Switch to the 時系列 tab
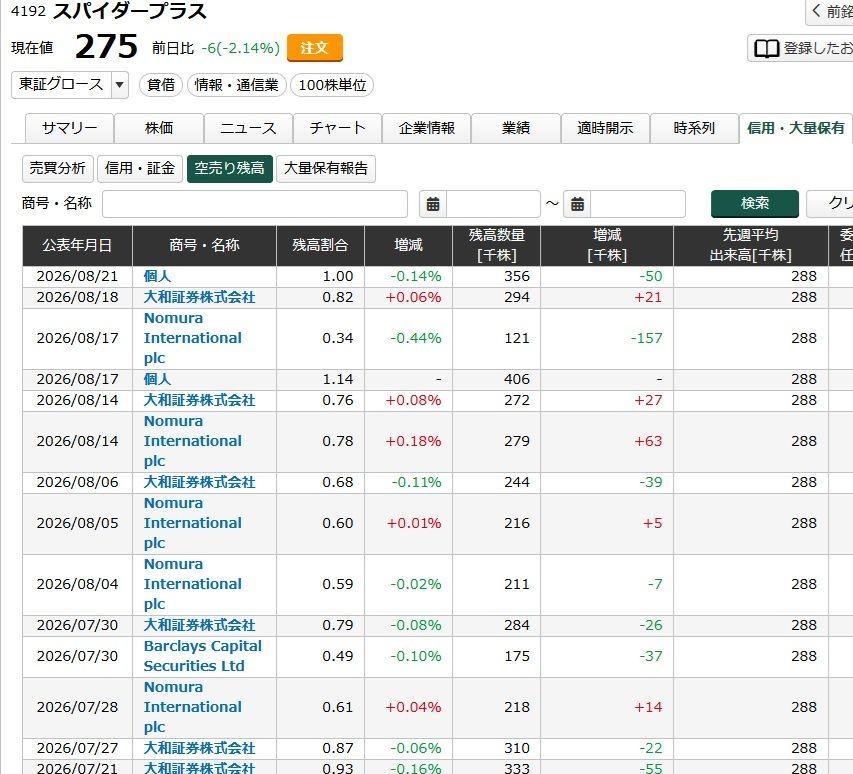 (694, 128)
